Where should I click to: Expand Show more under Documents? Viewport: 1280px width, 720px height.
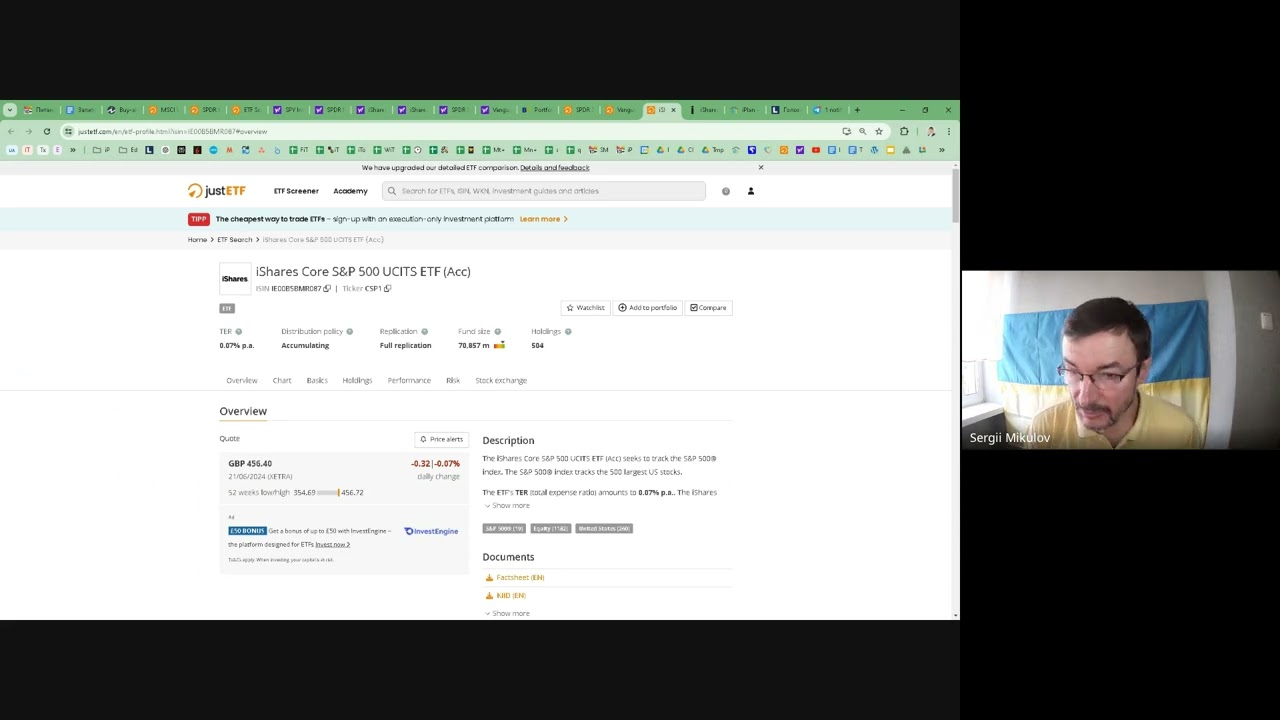(507, 614)
